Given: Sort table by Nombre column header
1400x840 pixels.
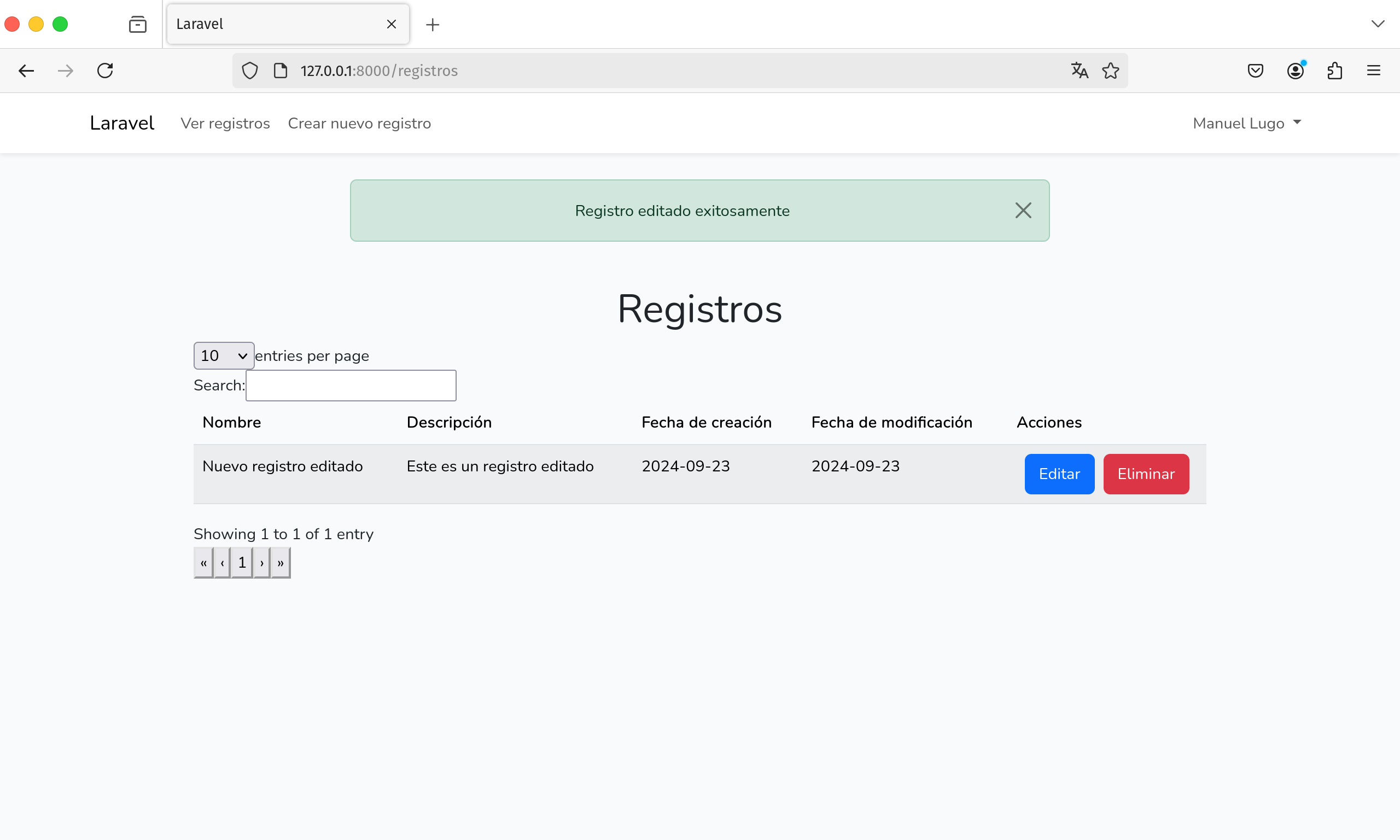Looking at the screenshot, I should point(231,422).
